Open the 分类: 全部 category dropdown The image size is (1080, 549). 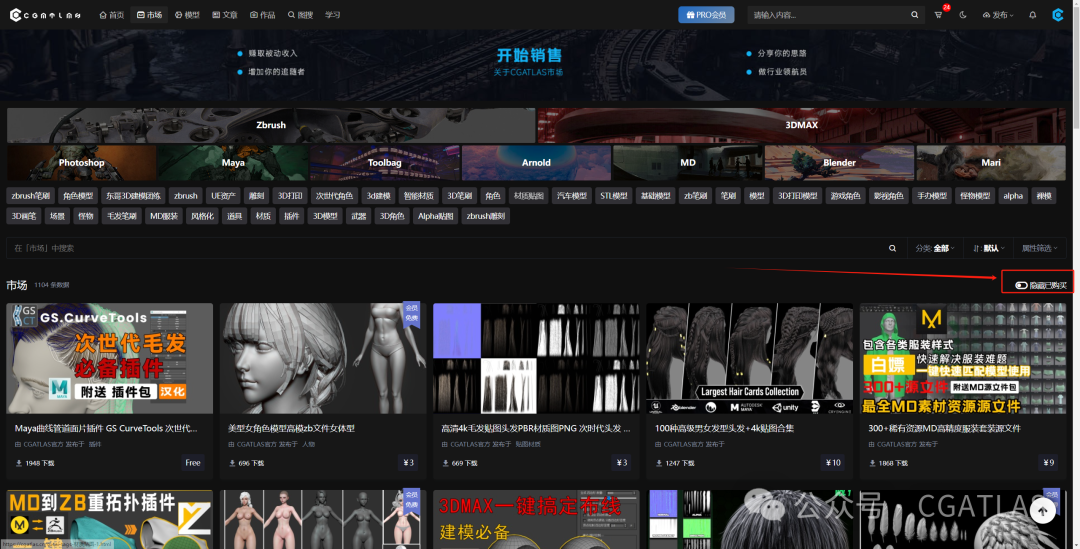935,248
